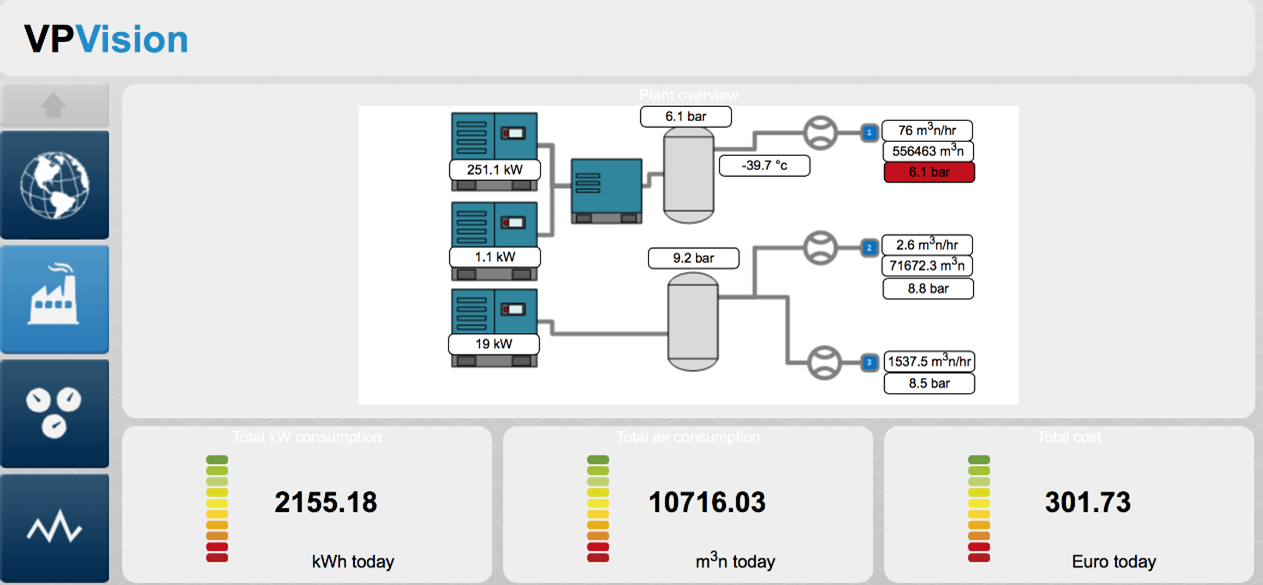1263x585 pixels.
Task: Select the 19 kW compressor icon
Action: click(x=494, y=312)
